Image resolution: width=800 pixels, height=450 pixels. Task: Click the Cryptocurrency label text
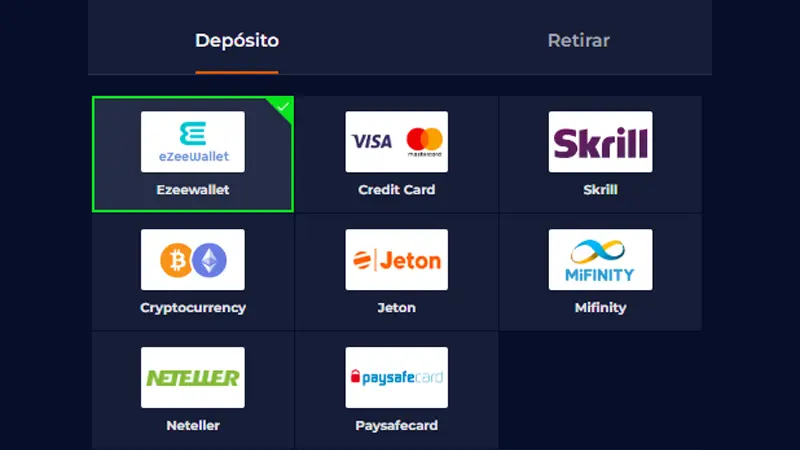click(x=193, y=308)
